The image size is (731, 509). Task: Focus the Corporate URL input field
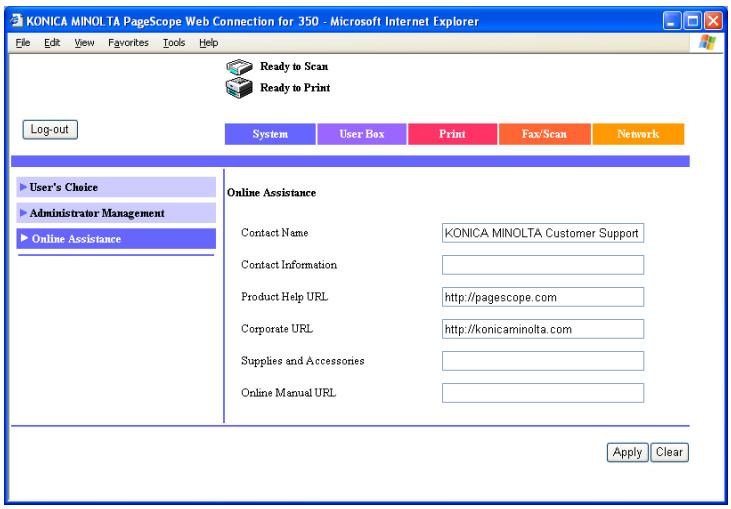click(543, 329)
